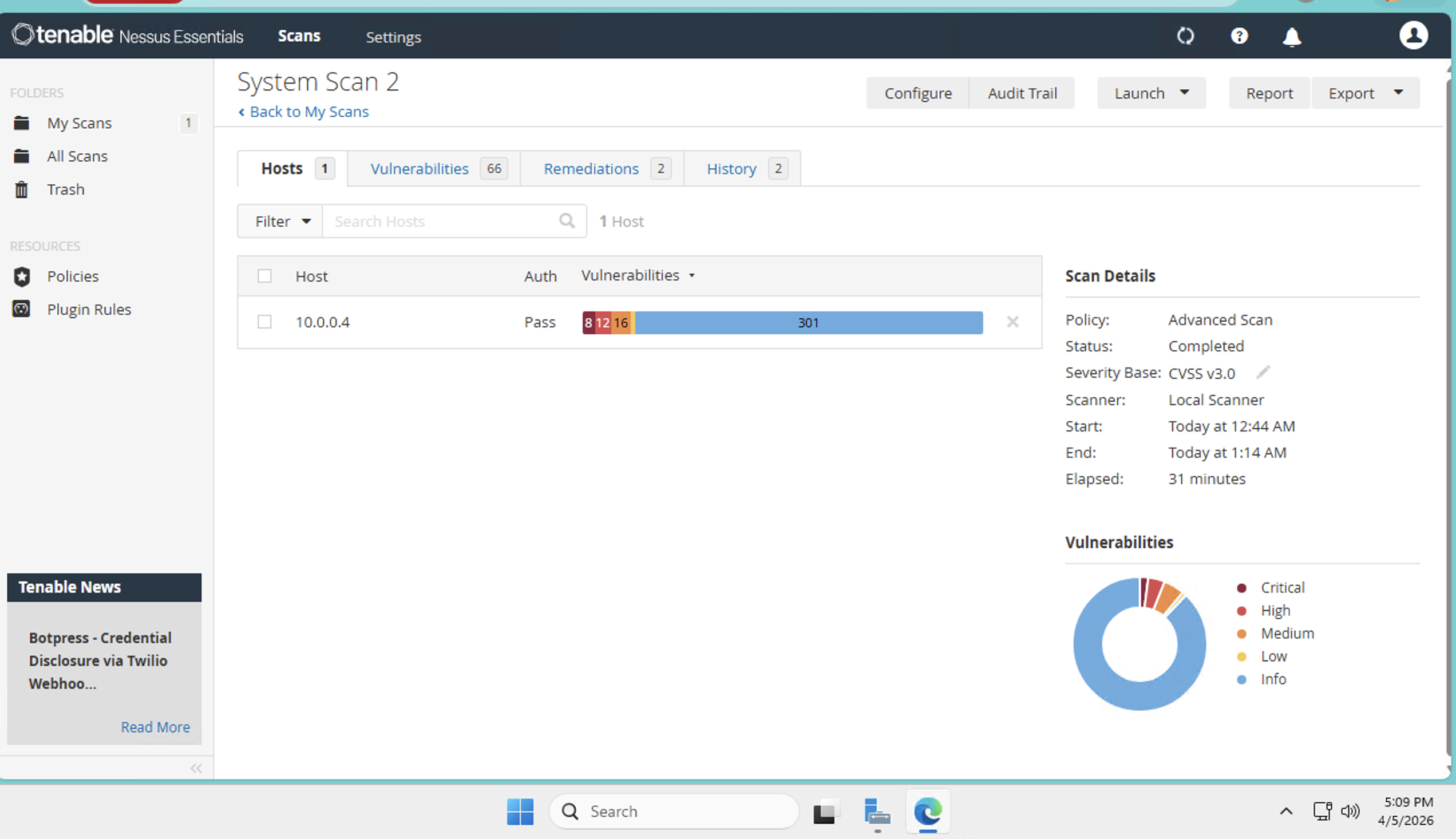The height and width of the screenshot is (839, 1456).
Task: Click the pencil icon beside Severity Base
Action: (1263, 373)
